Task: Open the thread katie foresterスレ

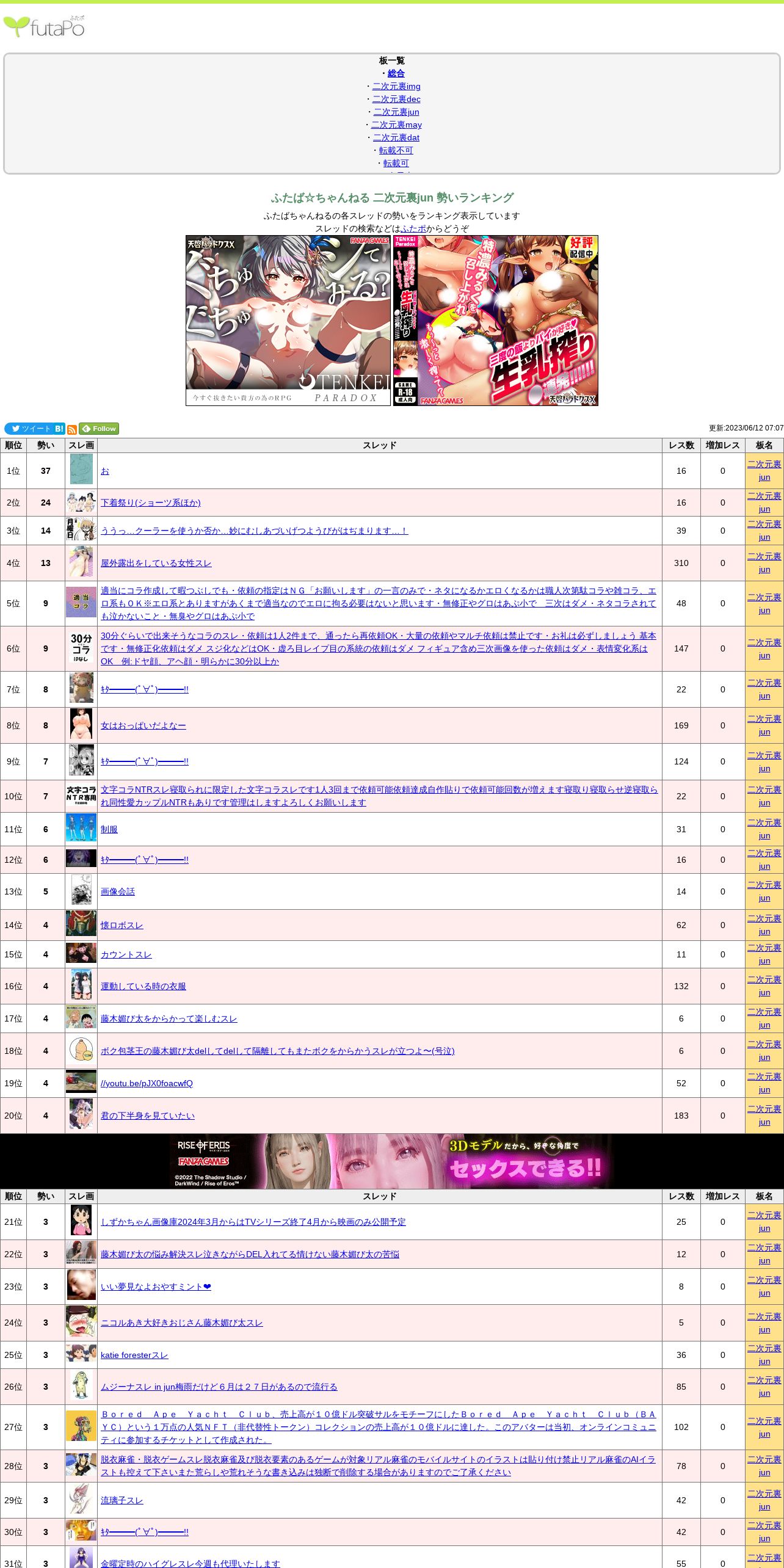Action: pos(134,1355)
